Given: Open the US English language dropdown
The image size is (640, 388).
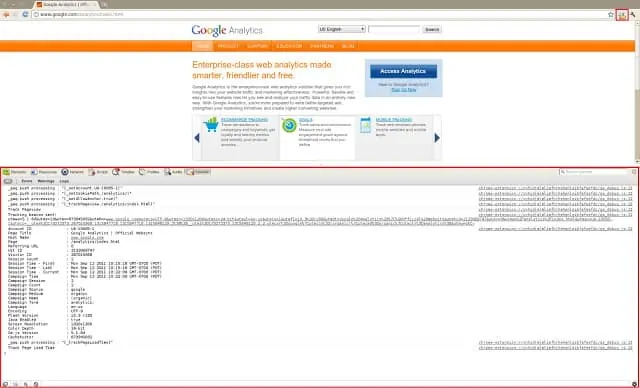Looking at the screenshot, I should point(342,29).
